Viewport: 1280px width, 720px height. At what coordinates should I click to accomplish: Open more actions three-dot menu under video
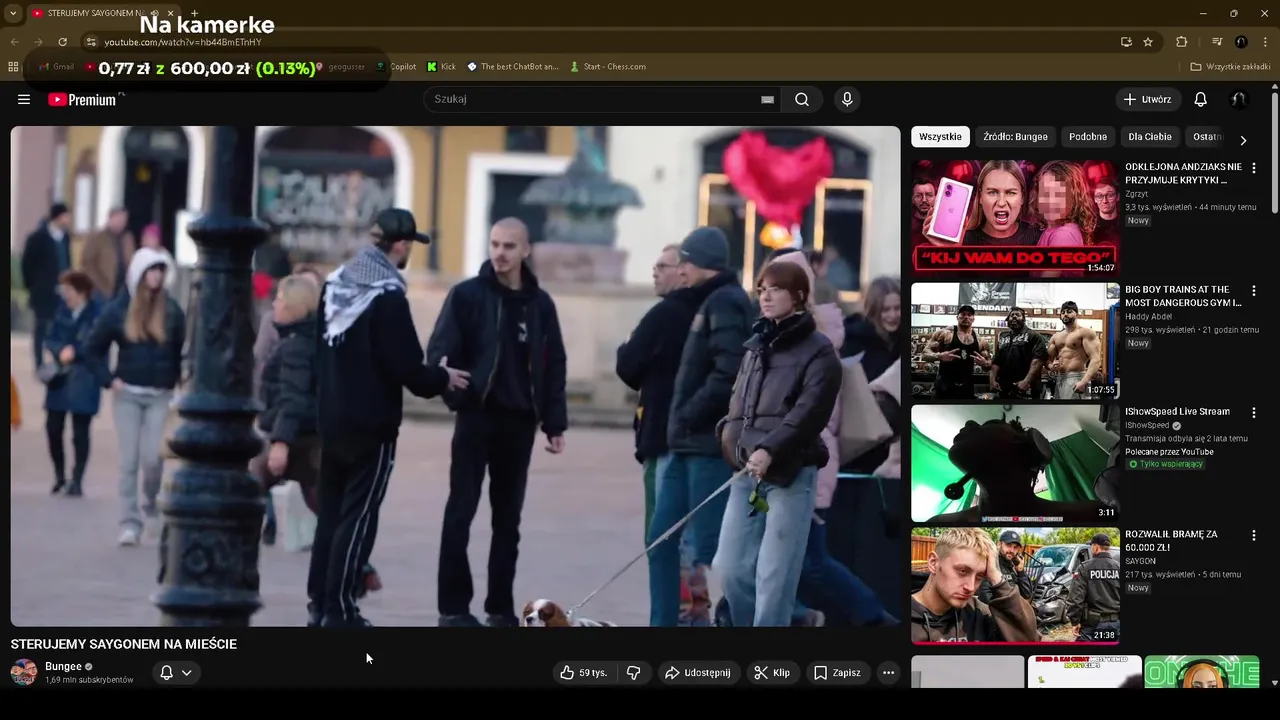coord(888,673)
